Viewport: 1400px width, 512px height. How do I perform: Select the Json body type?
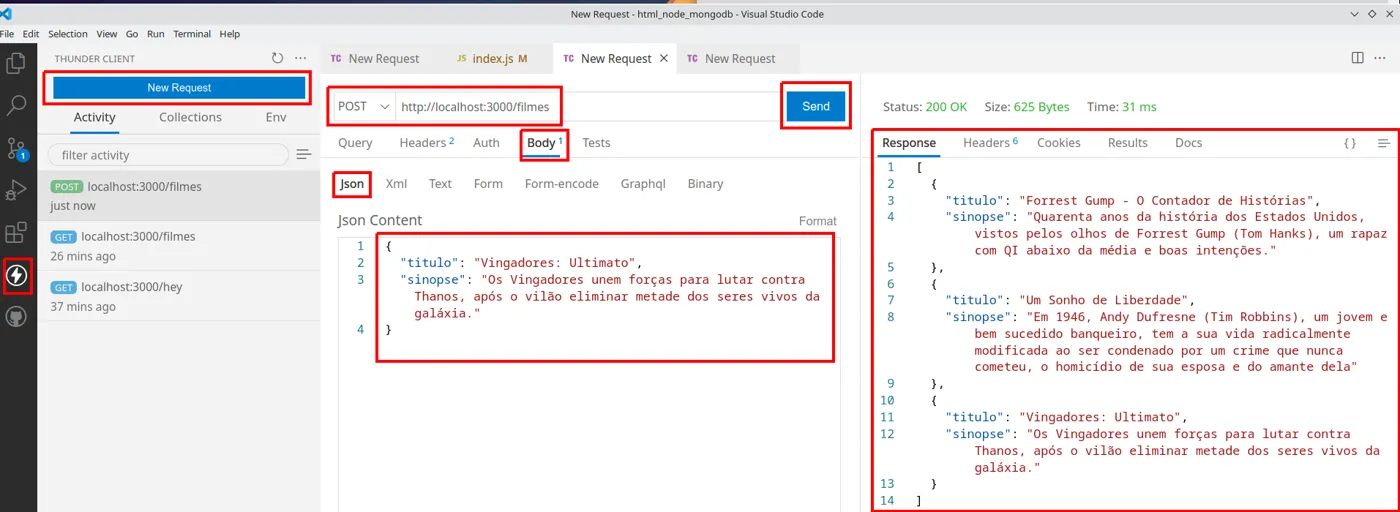click(352, 184)
